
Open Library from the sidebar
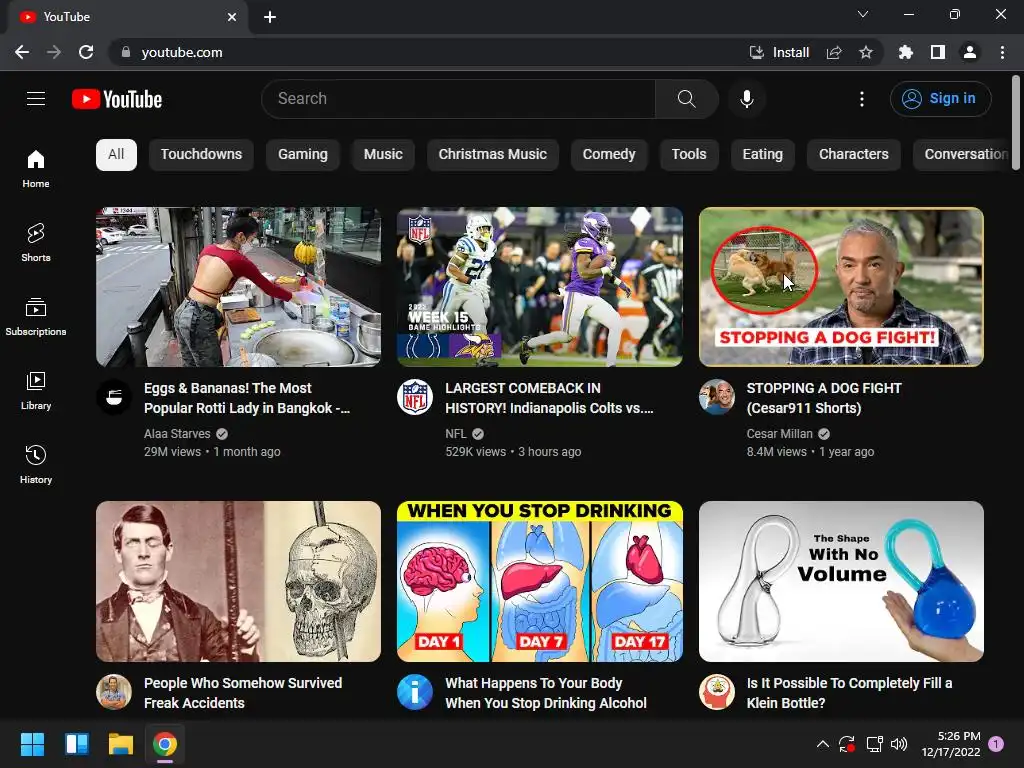click(36, 391)
